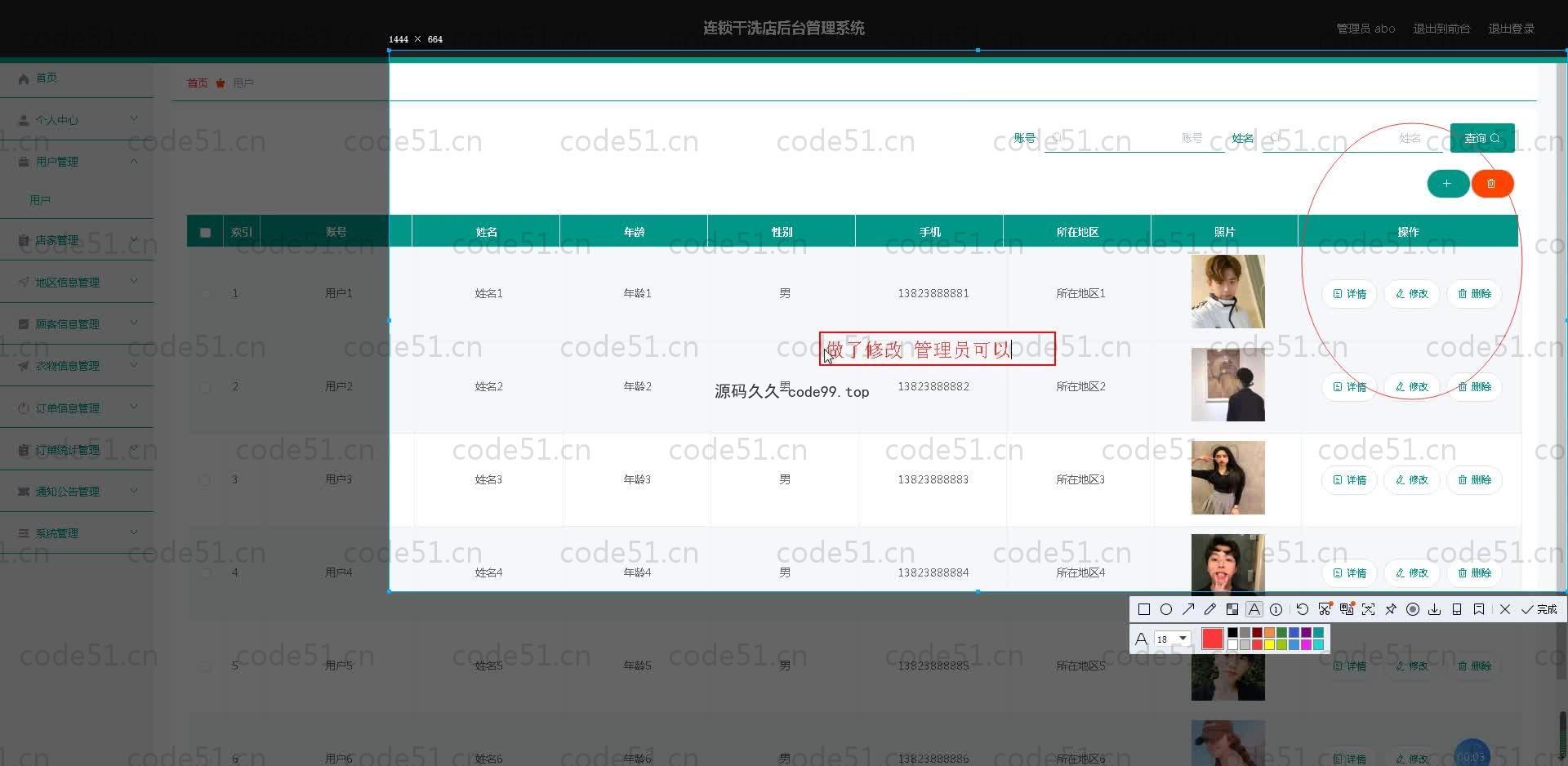Select the pencil drawing tool
The width and height of the screenshot is (1568, 766).
1210,609
